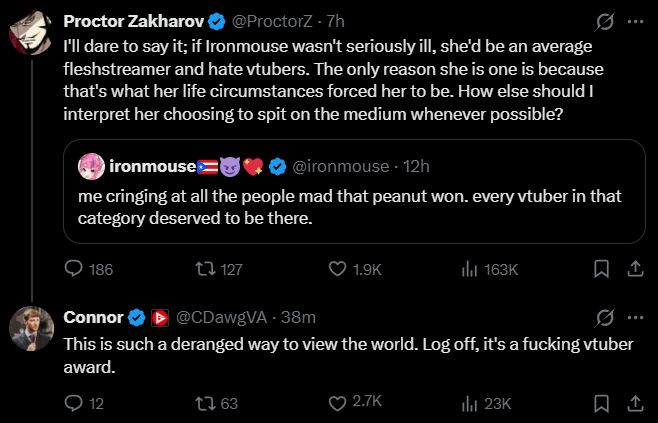View analytics for Connor's tweet
This screenshot has width=658, height=423.
470,403
